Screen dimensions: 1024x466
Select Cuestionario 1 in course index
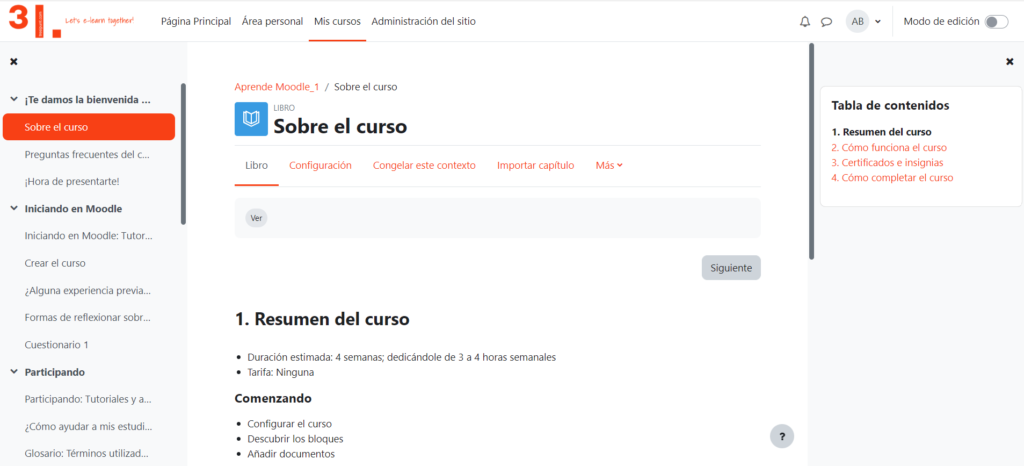pos(57,345)
